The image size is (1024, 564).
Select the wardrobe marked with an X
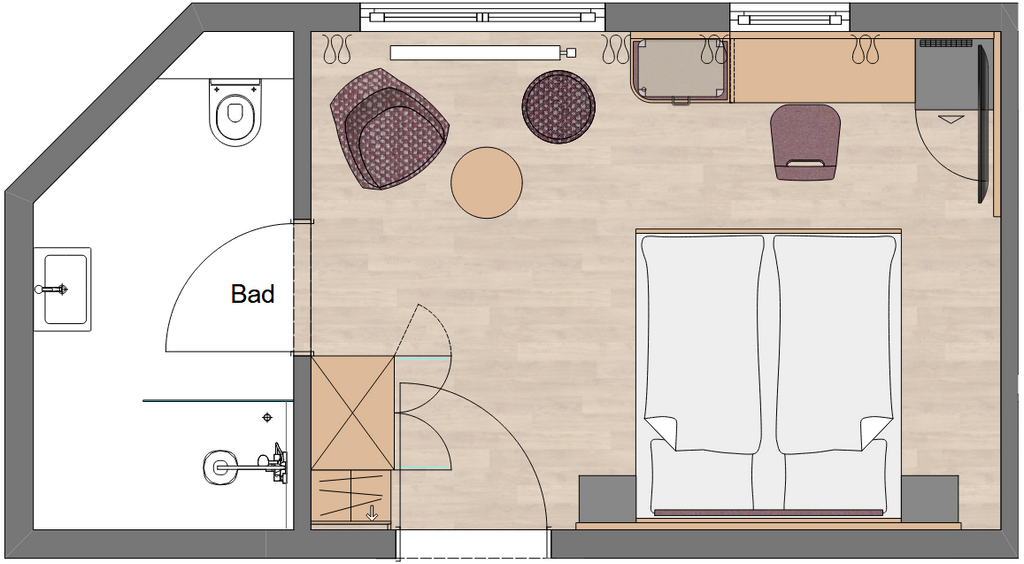(x=352, y=412)
